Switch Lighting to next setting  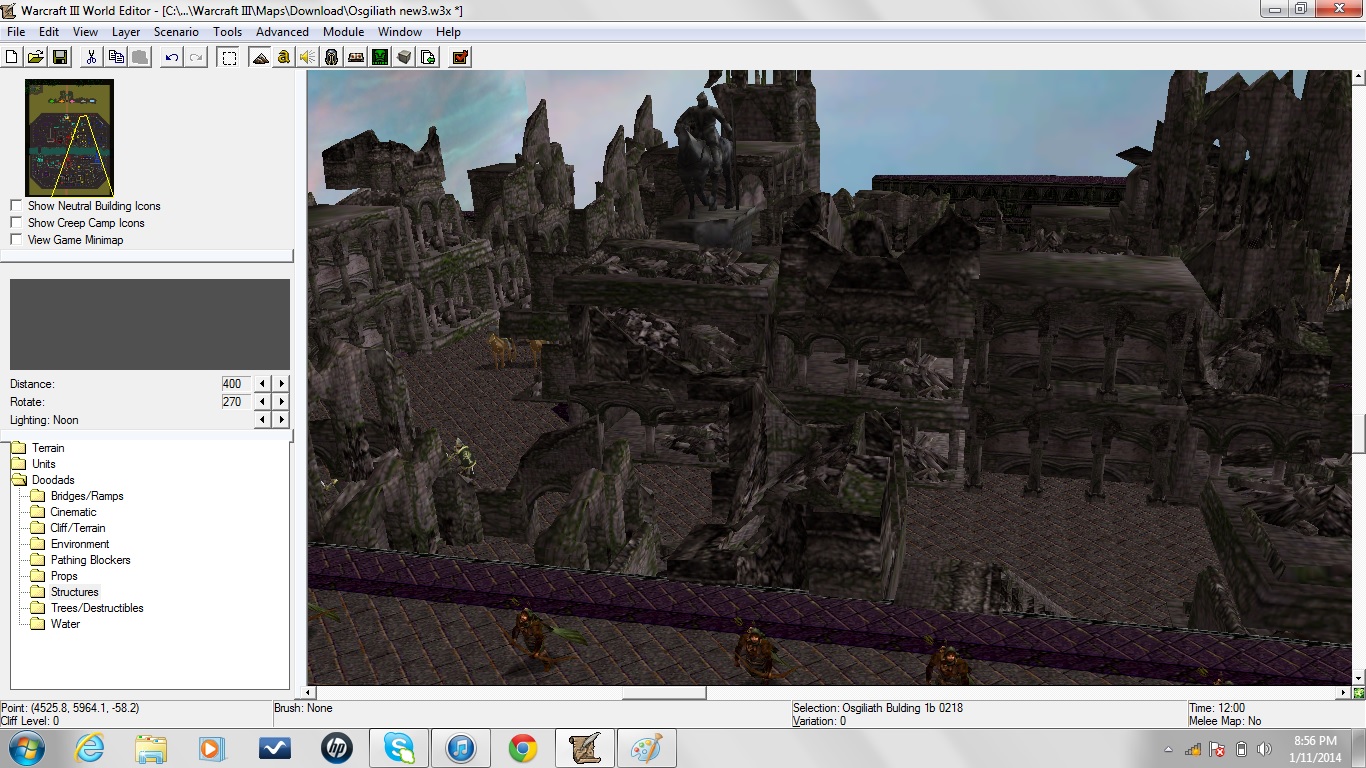click(282, 420)
